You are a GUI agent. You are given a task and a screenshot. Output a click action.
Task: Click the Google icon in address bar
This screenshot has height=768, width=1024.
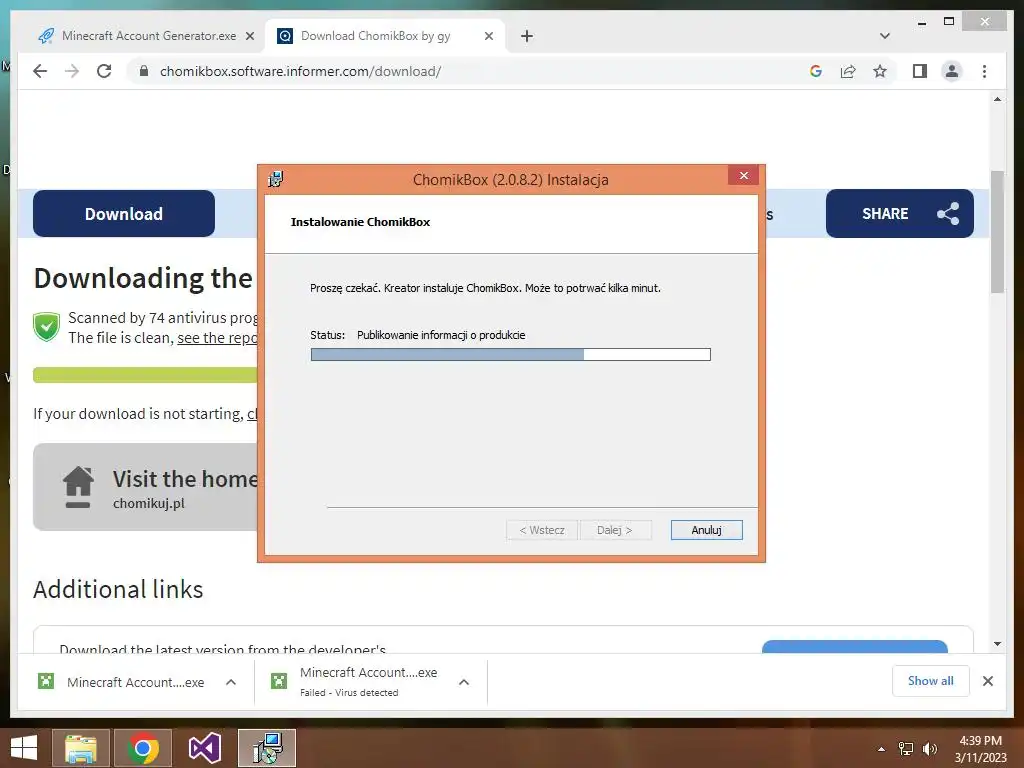816,71
